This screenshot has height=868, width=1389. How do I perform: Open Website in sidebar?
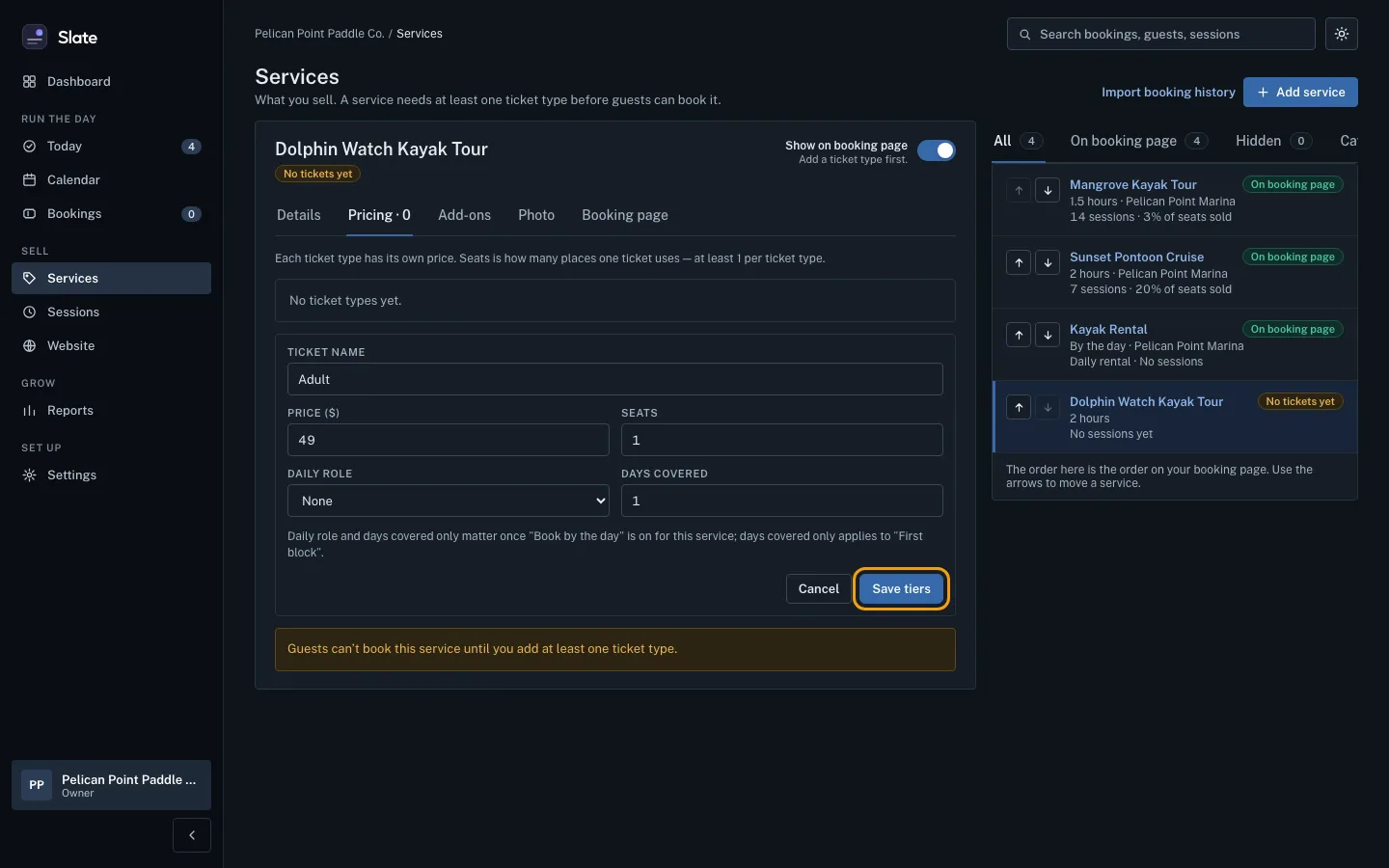click(x=111, y=346)
